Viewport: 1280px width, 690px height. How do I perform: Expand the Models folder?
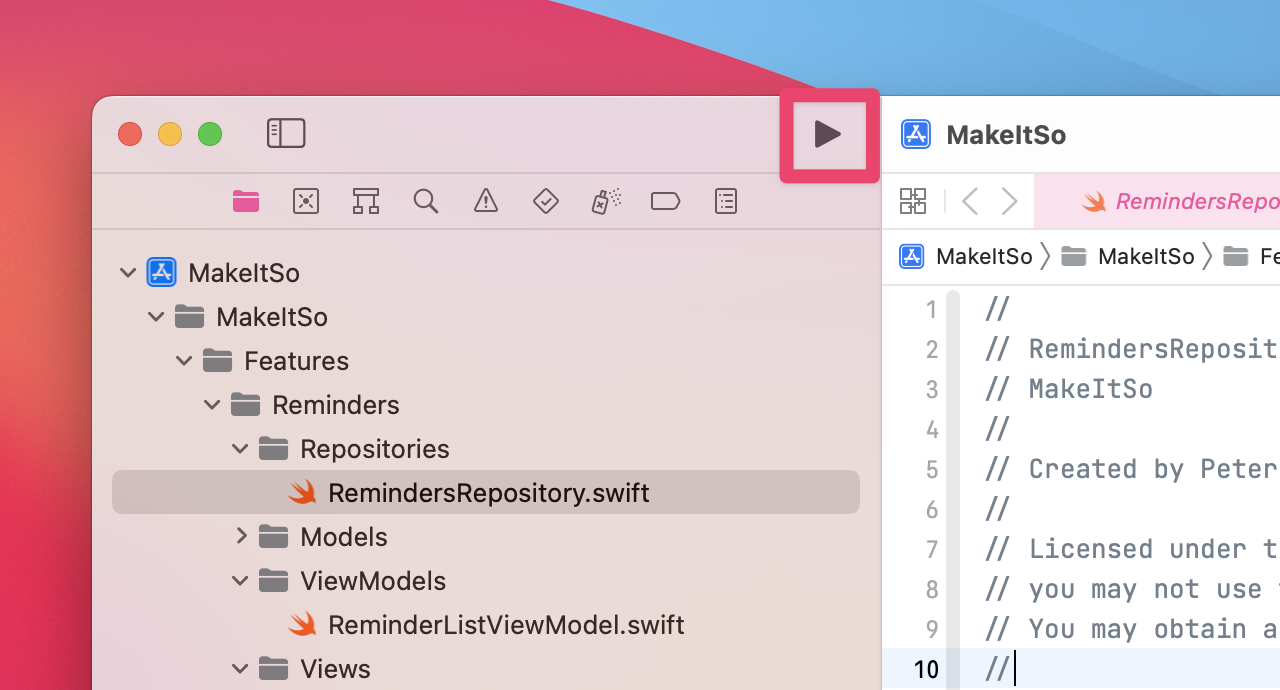(x=241, y=537)
